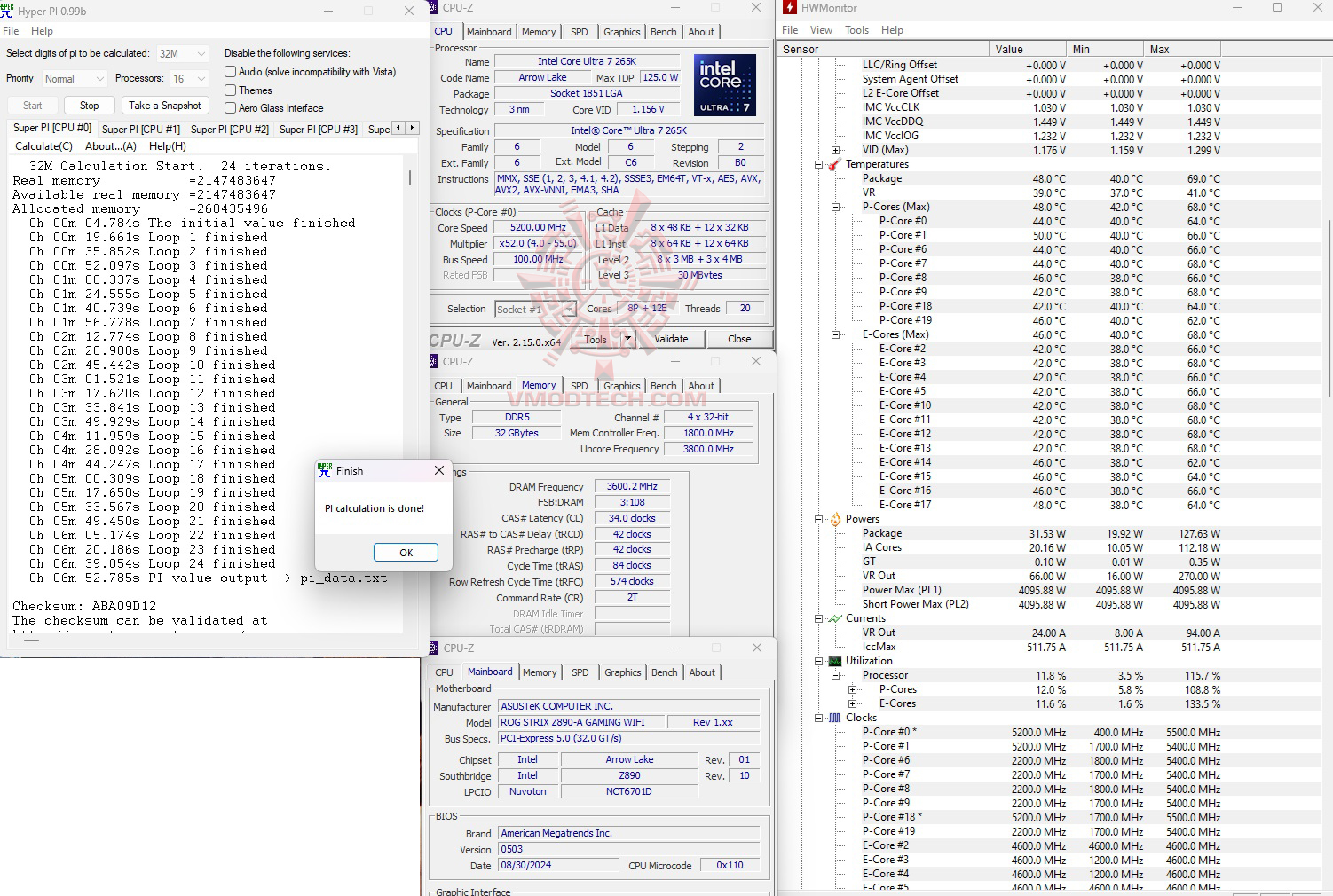The height and width of the screenshot is (896, 1333).
Task: Expand P-Cores under Utilization Processor
Action: point(852,689)
